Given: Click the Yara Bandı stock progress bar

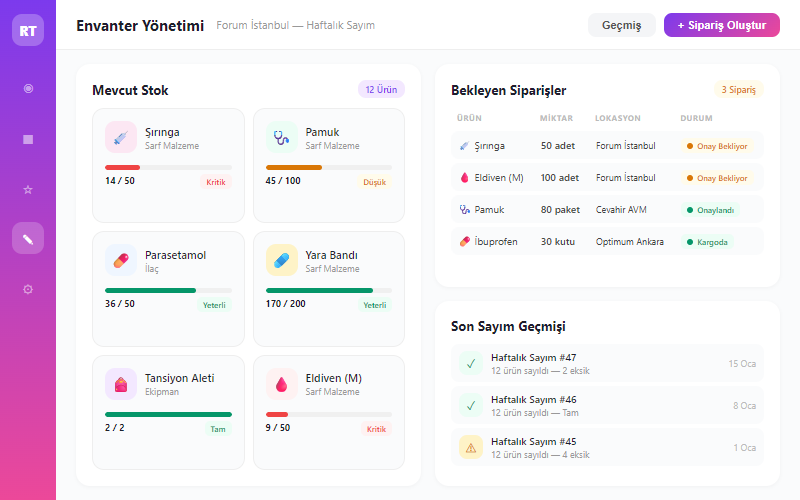Looking at the screenshot, I should pos(329,290).
